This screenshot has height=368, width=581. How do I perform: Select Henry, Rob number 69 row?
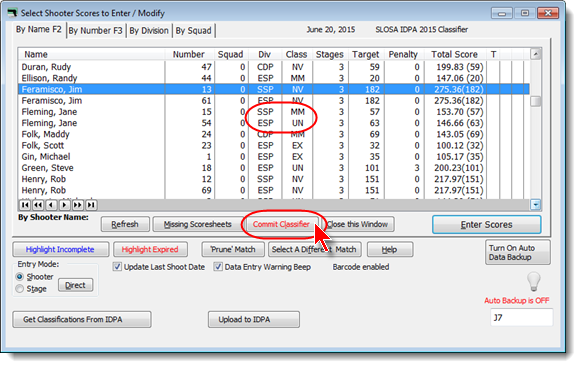(274, 190)
